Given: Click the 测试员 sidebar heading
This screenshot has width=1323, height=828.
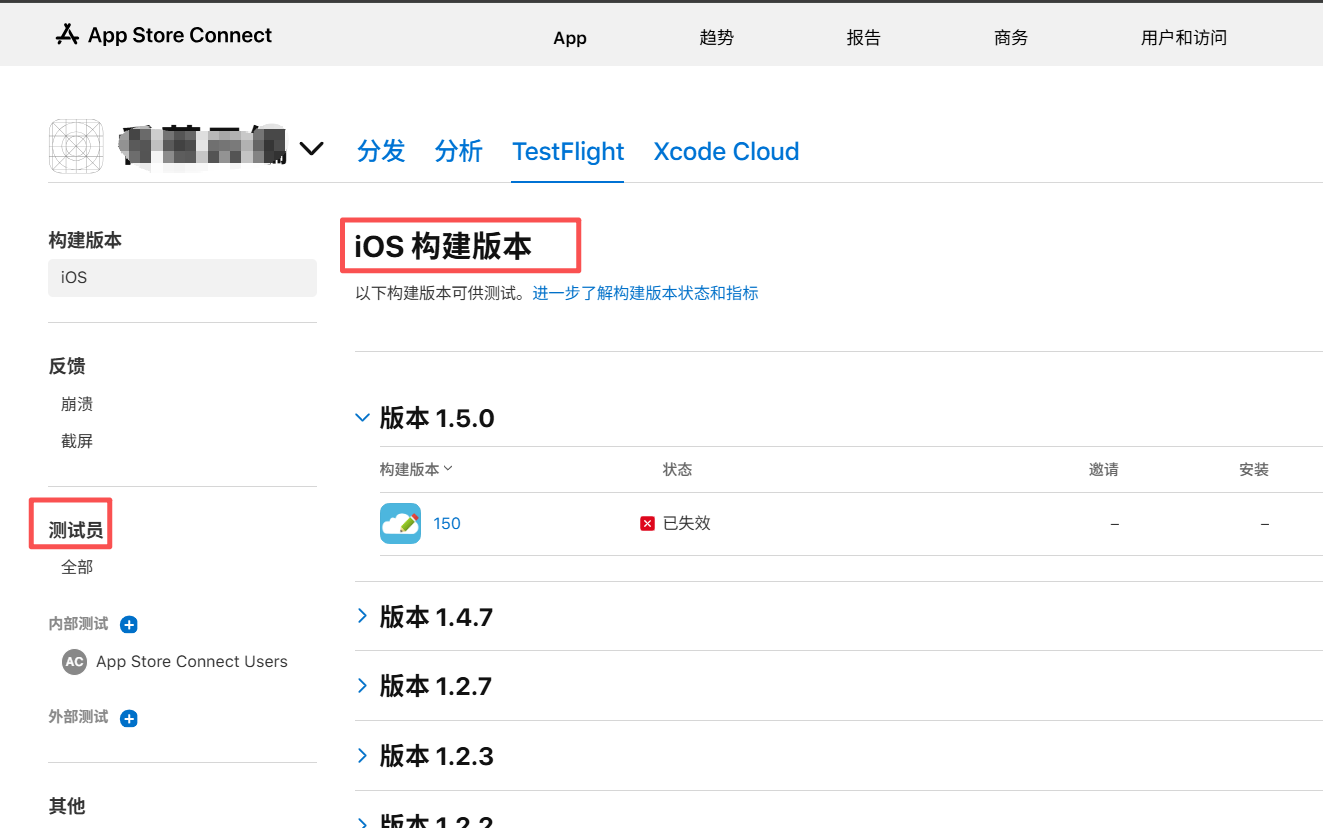Looking at the screenshot, I should (x=76, y=530).
